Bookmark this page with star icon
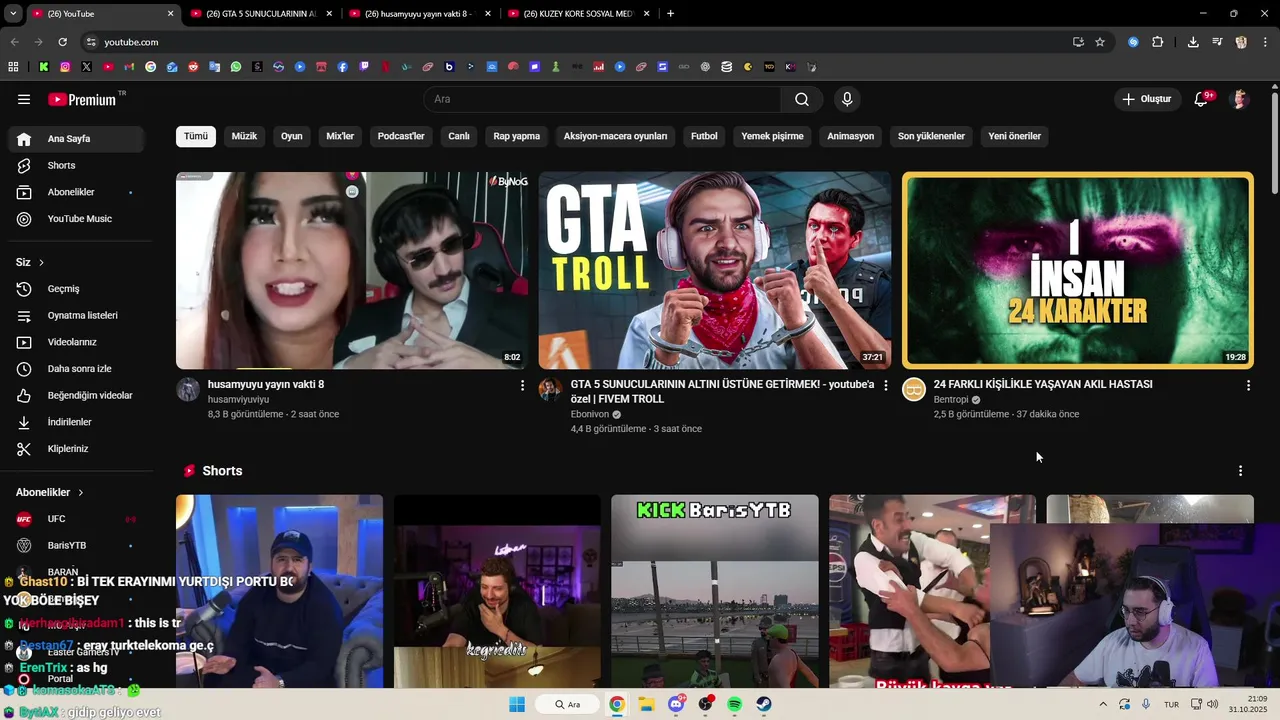Viewport: 1280px width, 720px height. point(1100,42)
